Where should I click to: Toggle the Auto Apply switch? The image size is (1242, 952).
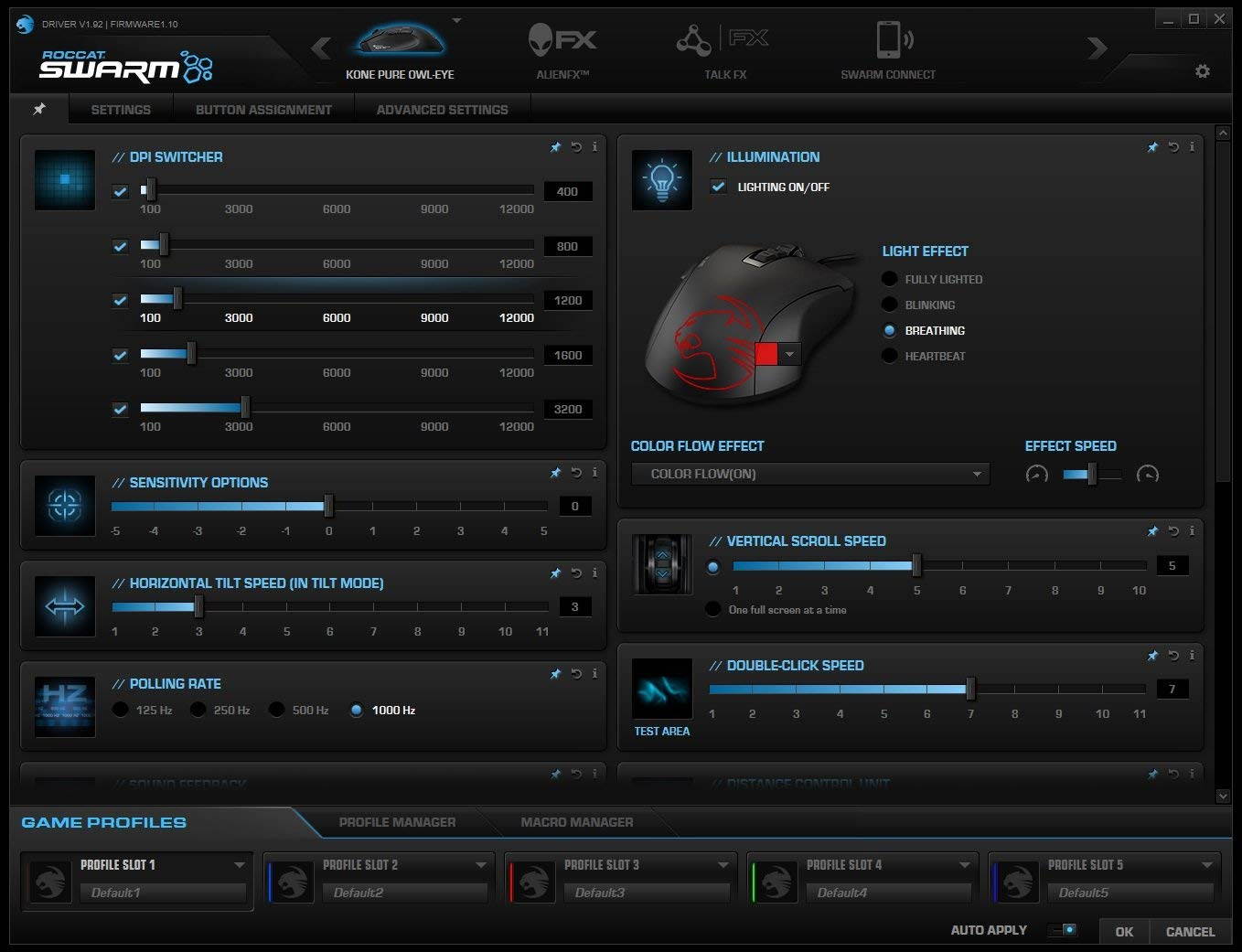pyautogui.click(x=1063, y=930)
